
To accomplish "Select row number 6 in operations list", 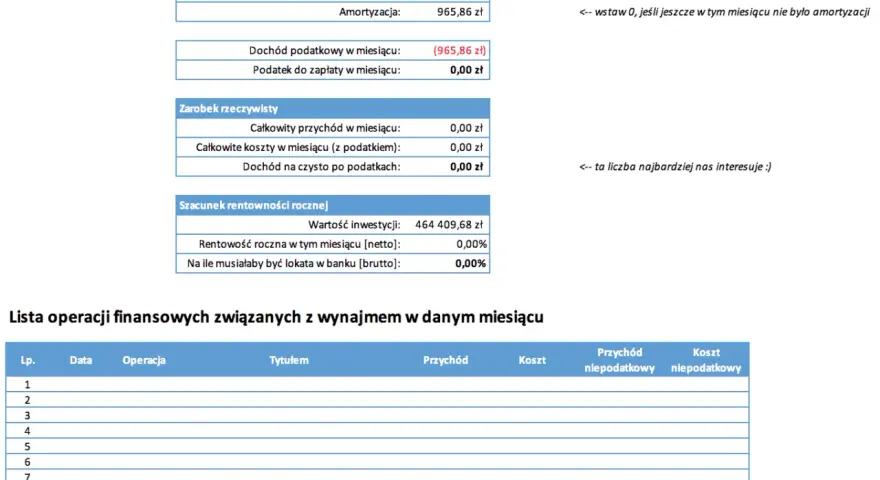I will (27, 462).
